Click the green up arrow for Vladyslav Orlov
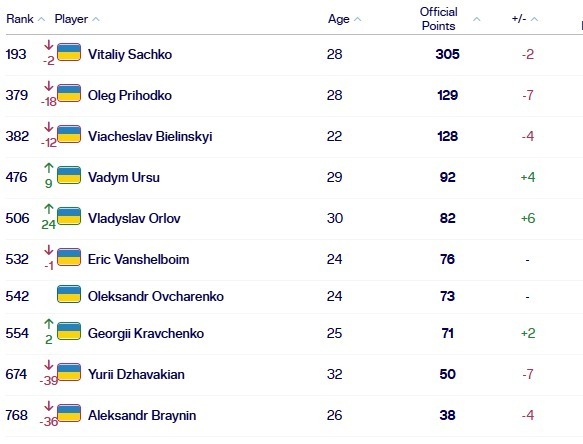This screenshot has width=583, height=444. [49, 208]
